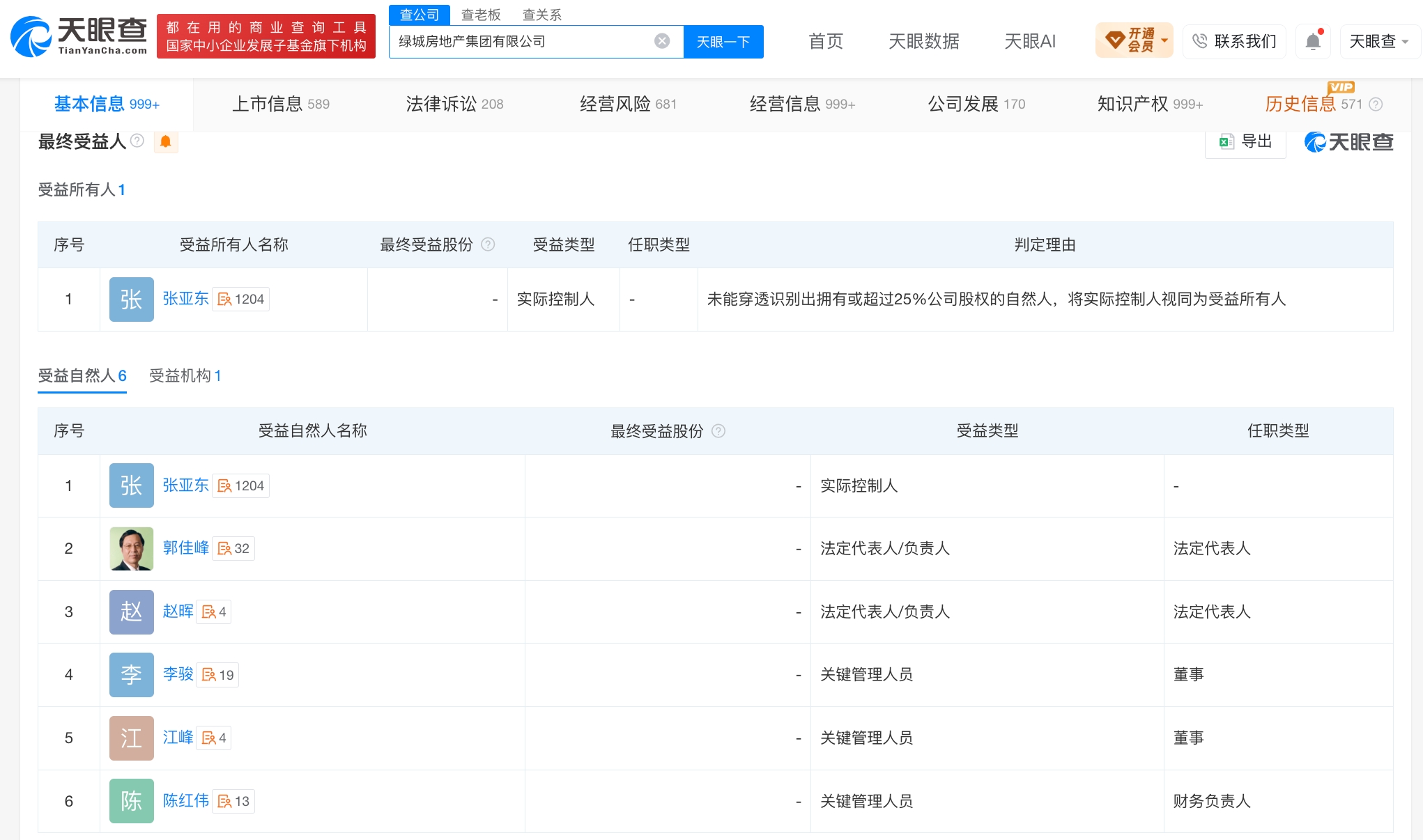Open 陈红伟's profile link
This screenshot has width=1423, height=840.
185,800
